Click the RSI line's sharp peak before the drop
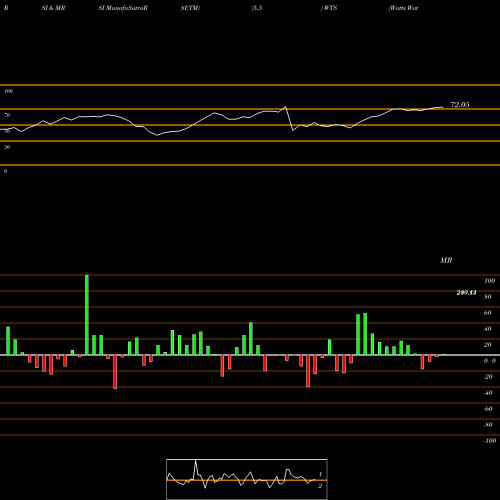The width and height of the screenshot is (500, 500). (x=285, y=107)
